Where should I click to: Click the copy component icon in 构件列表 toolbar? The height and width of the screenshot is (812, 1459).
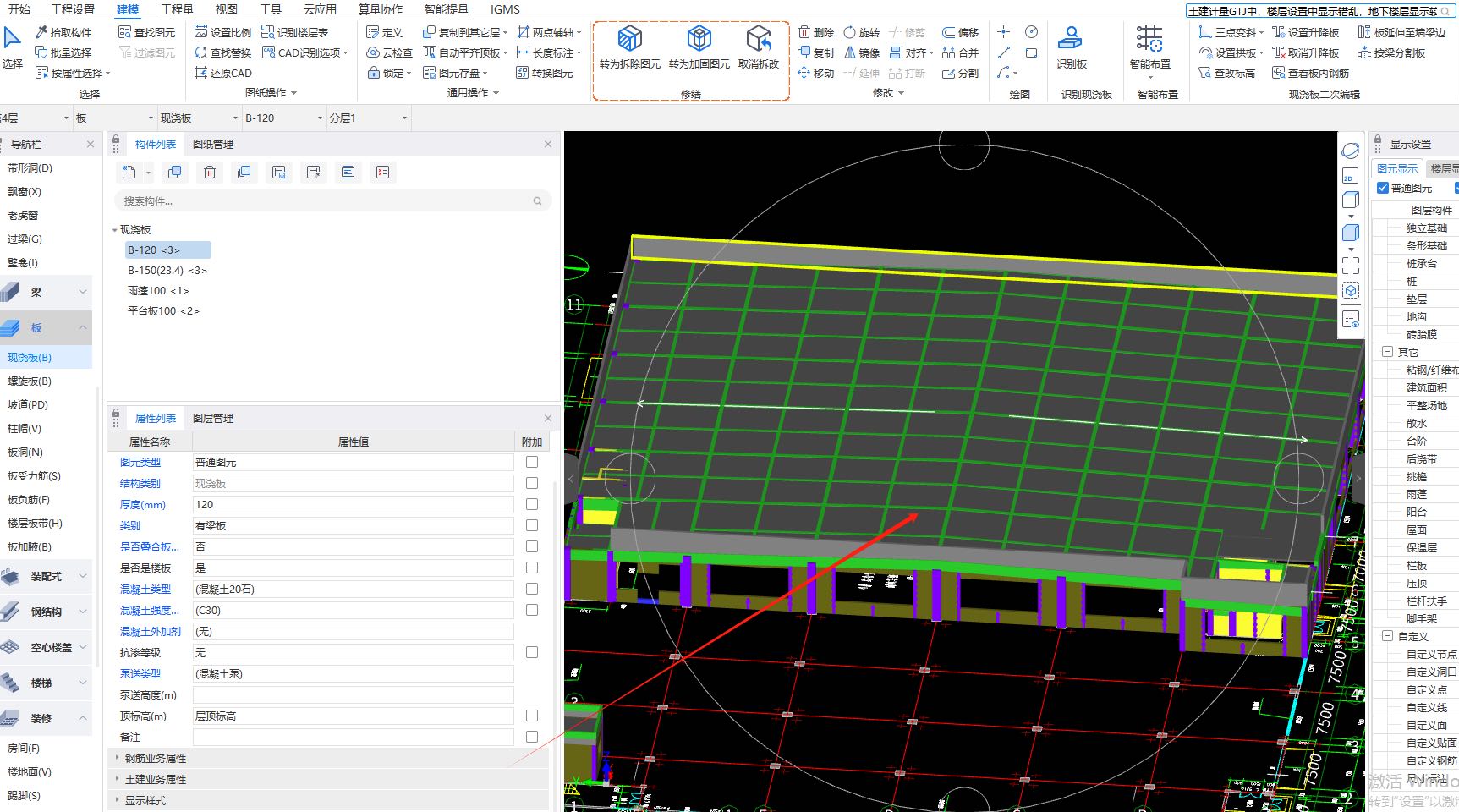[x=174, y=173]
